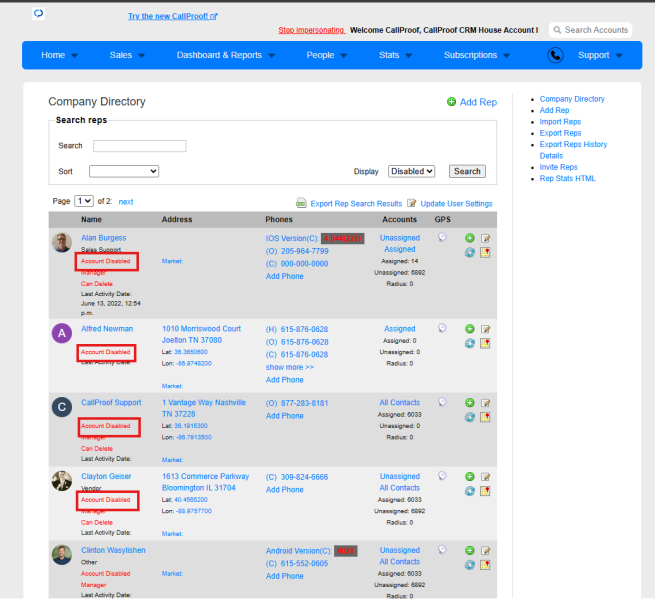The height and width of the screenshot is (599, 655).
Task: Click the Search reps text input field
Action: (140, 146)
